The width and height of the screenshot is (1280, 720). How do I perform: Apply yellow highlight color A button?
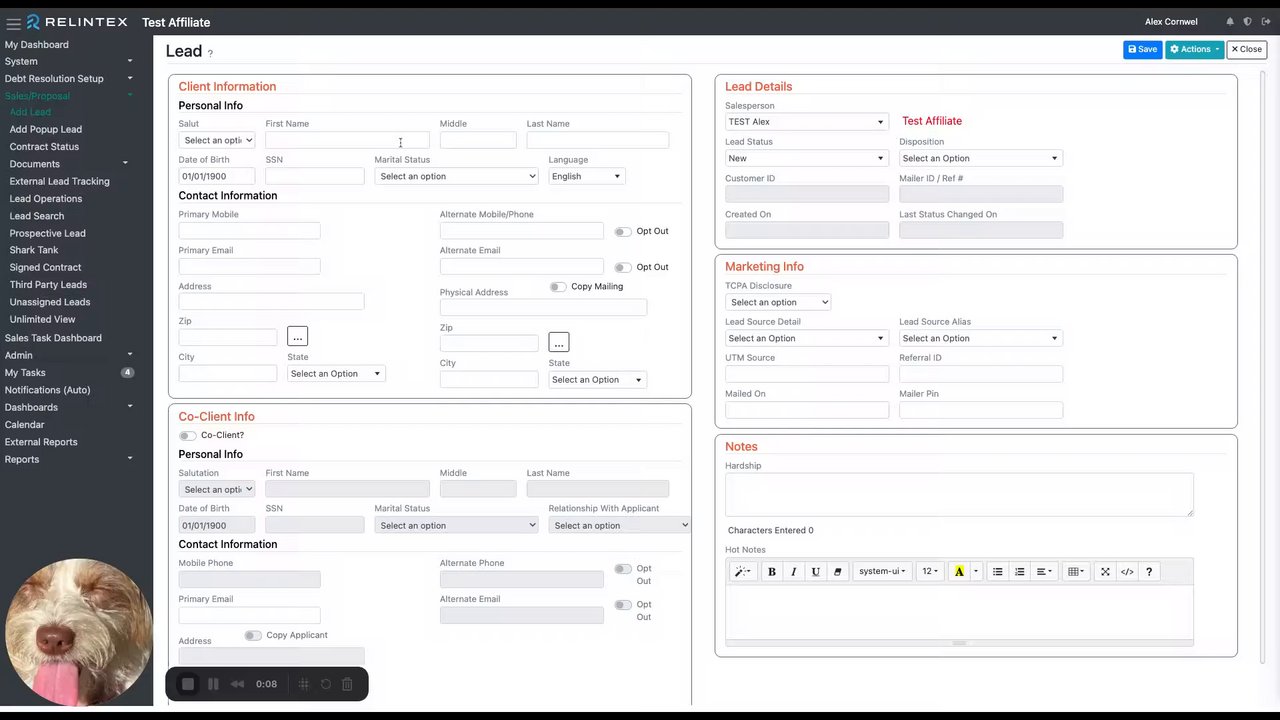tap(959, 572)
